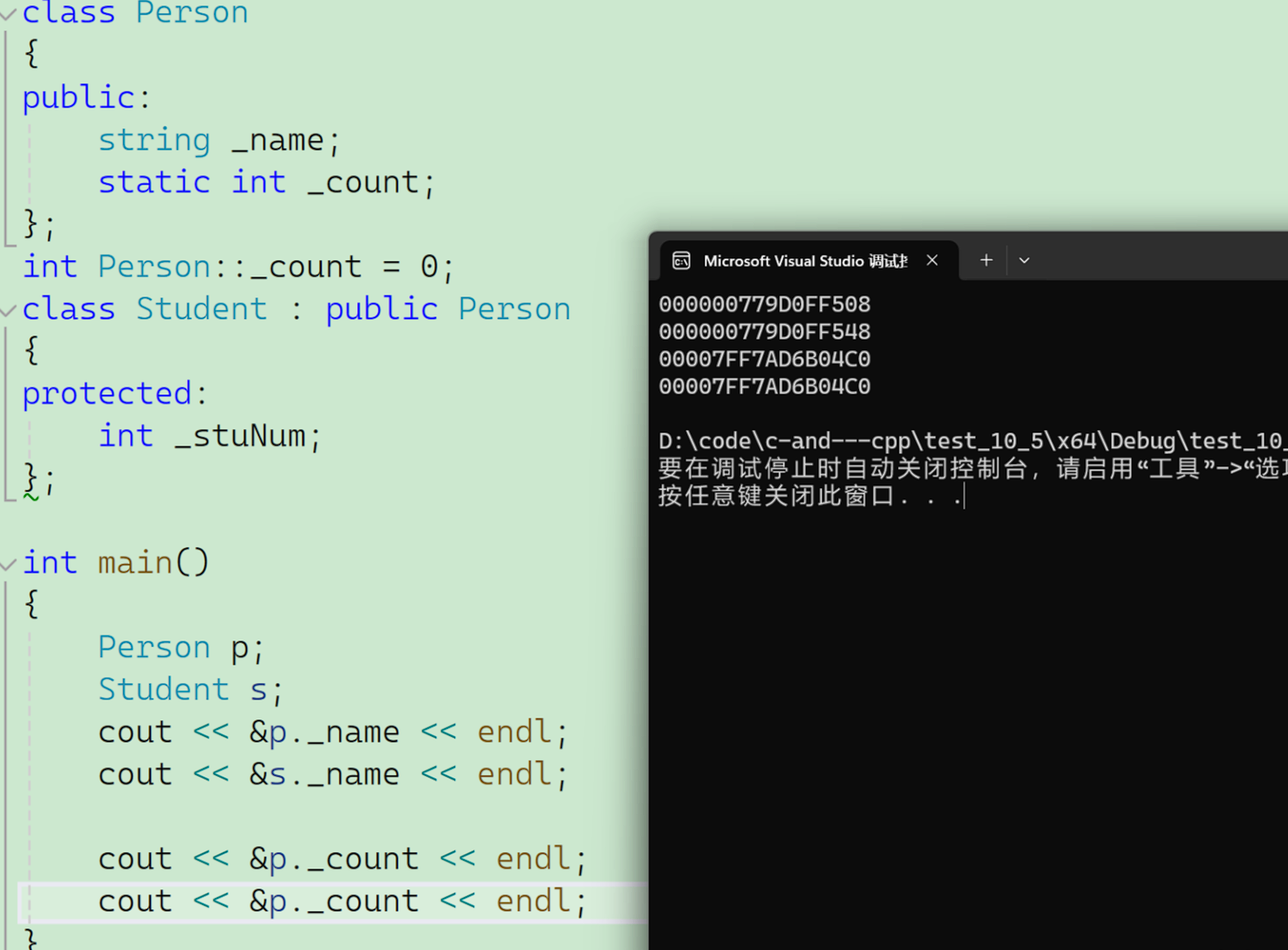The image size is (1288, 950).
Task: Click the 'protected:' access specifier
Action: pos(115,394)
